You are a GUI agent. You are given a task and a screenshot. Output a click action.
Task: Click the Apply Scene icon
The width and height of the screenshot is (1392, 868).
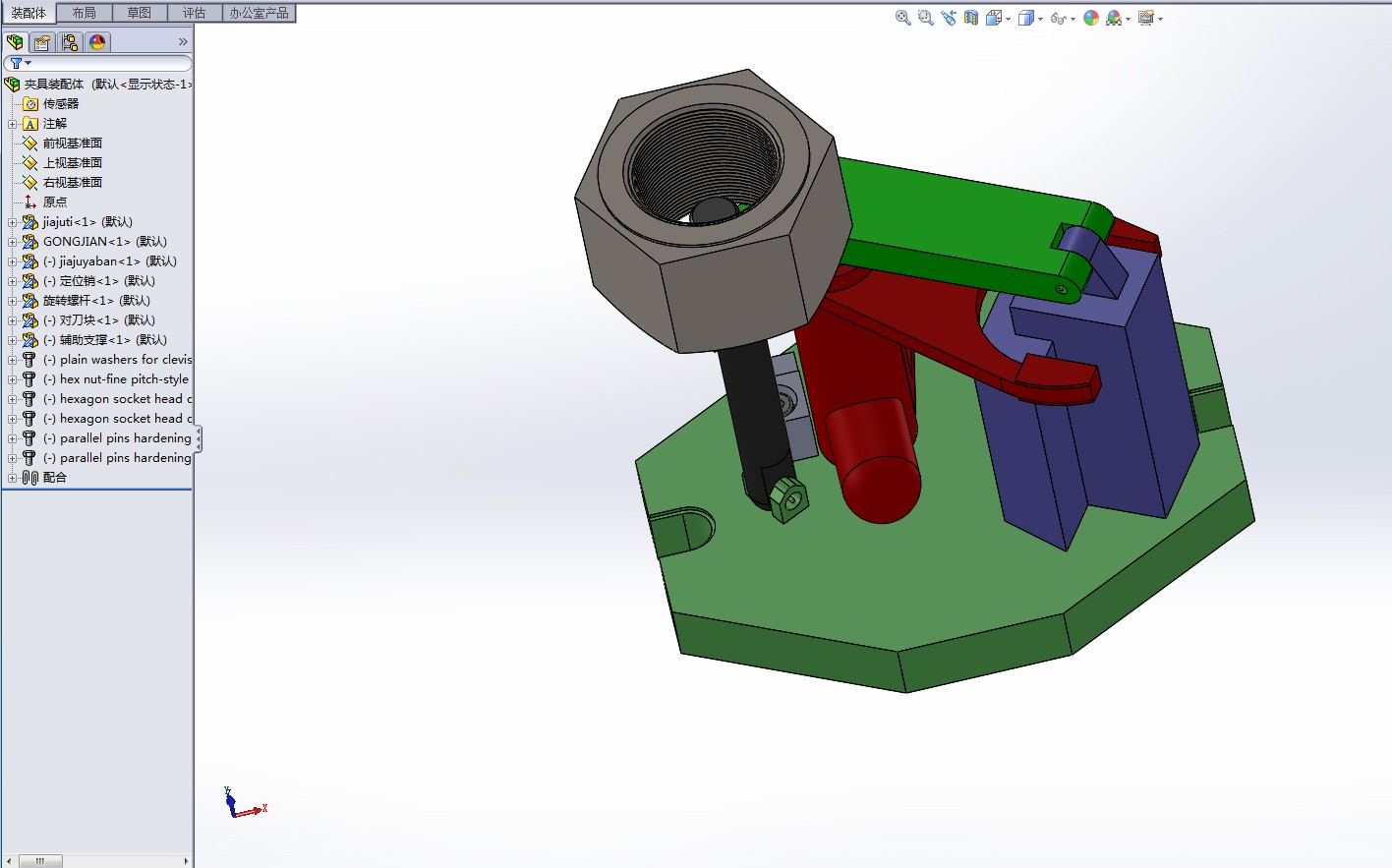[x=1113, y=18]
